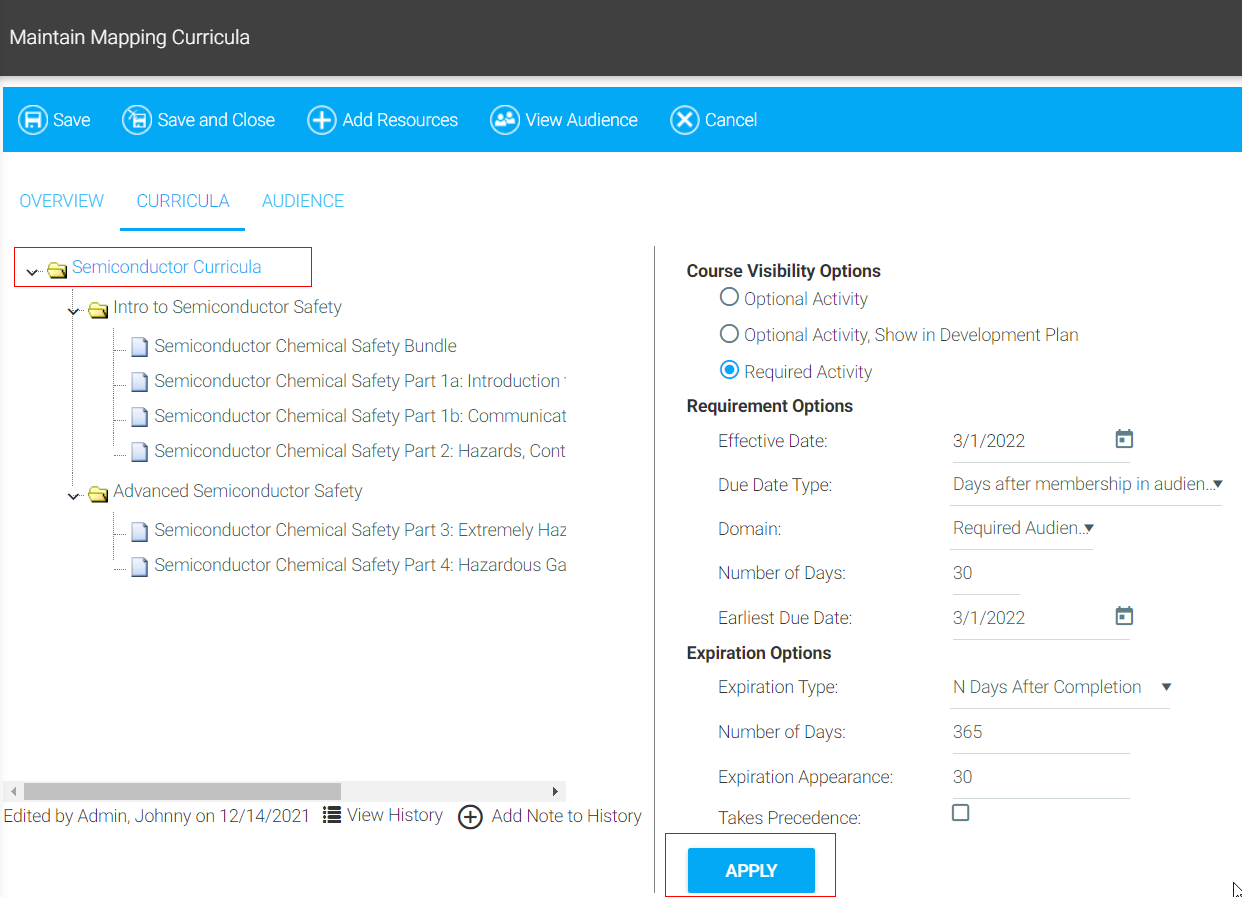Click the expiration Number of Days field showing 365
The image size is (1242, 897).
click(x=1040, y=732)
